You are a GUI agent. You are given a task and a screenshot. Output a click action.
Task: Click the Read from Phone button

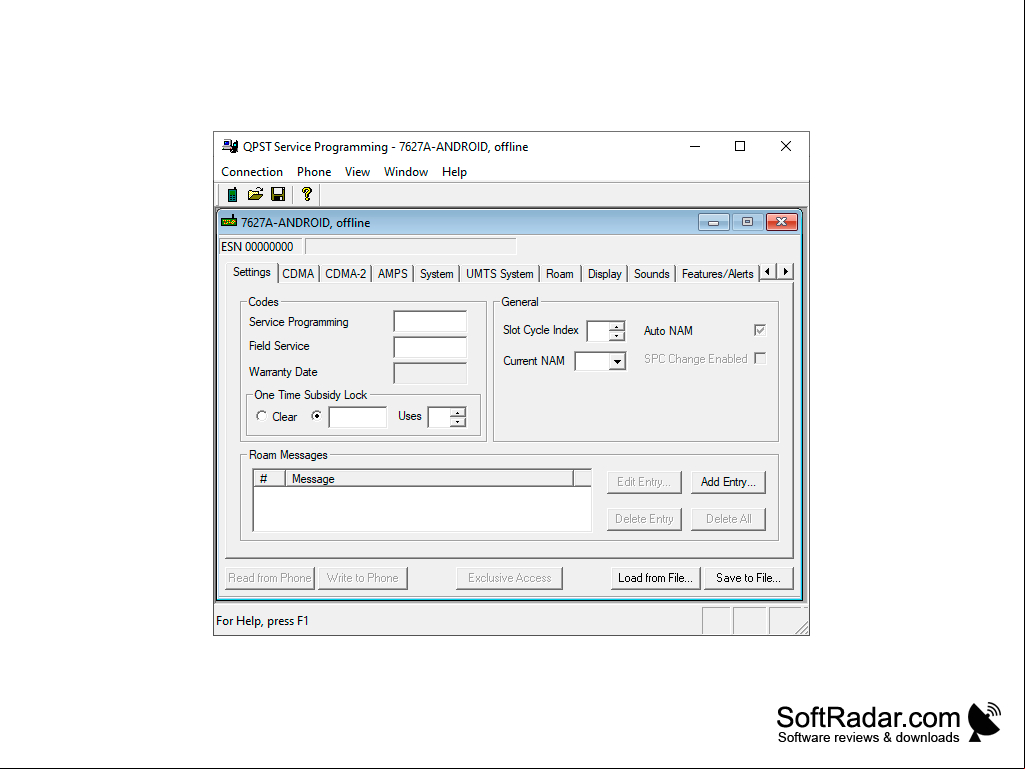(x=270, y=578)
